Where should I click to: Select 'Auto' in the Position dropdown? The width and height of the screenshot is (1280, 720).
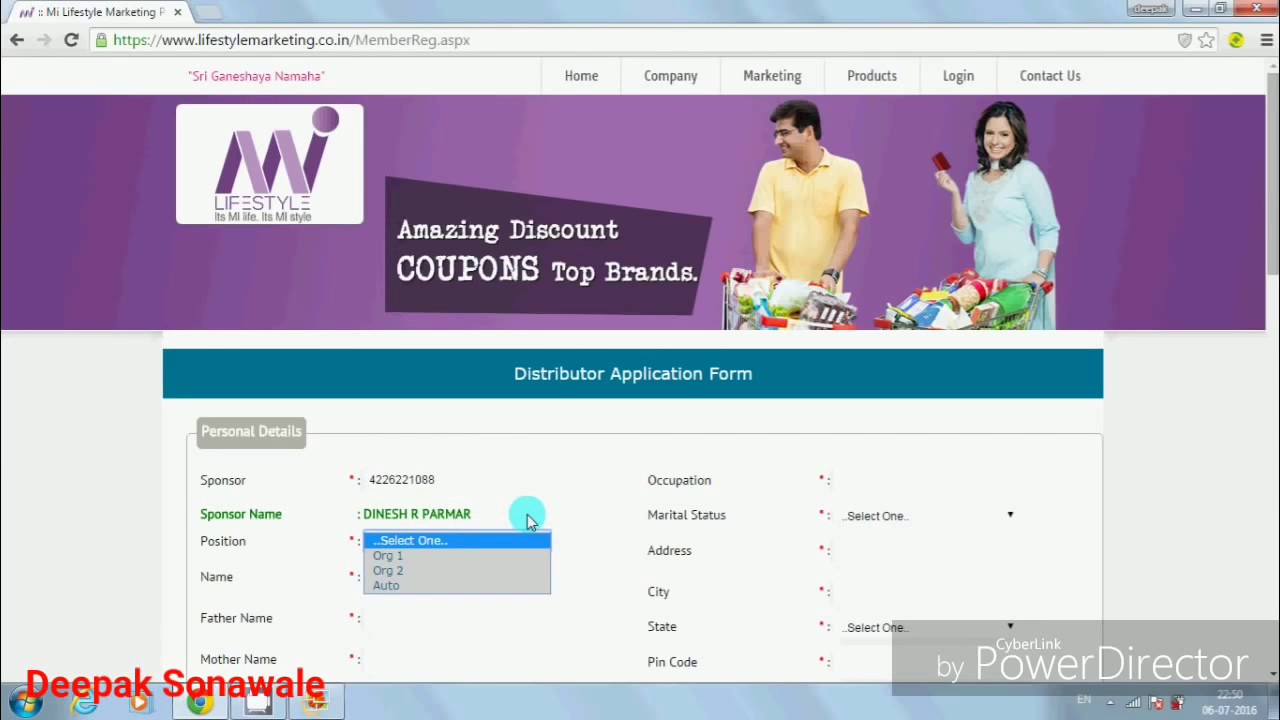pos(457,586)
